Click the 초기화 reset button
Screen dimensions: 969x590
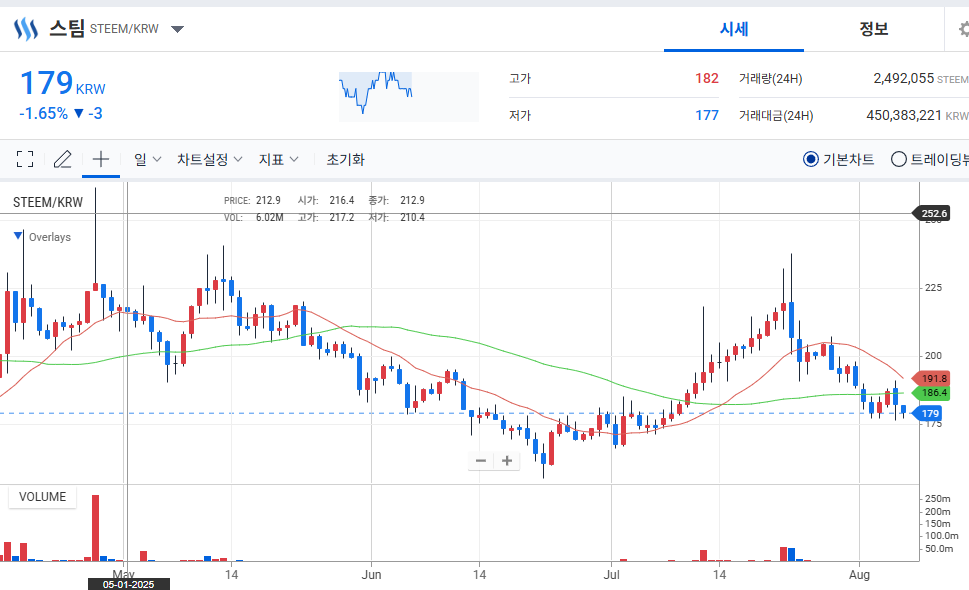345,159
